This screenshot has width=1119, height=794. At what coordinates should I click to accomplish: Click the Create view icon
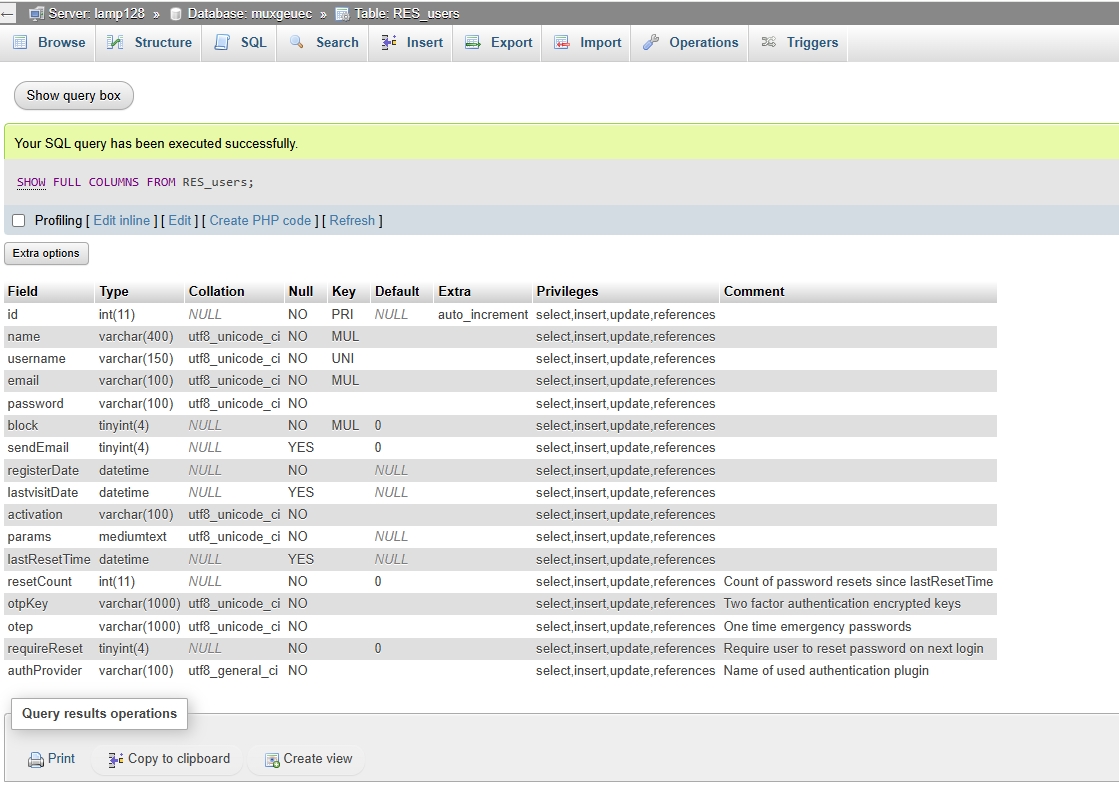click(x=271, y=760)
